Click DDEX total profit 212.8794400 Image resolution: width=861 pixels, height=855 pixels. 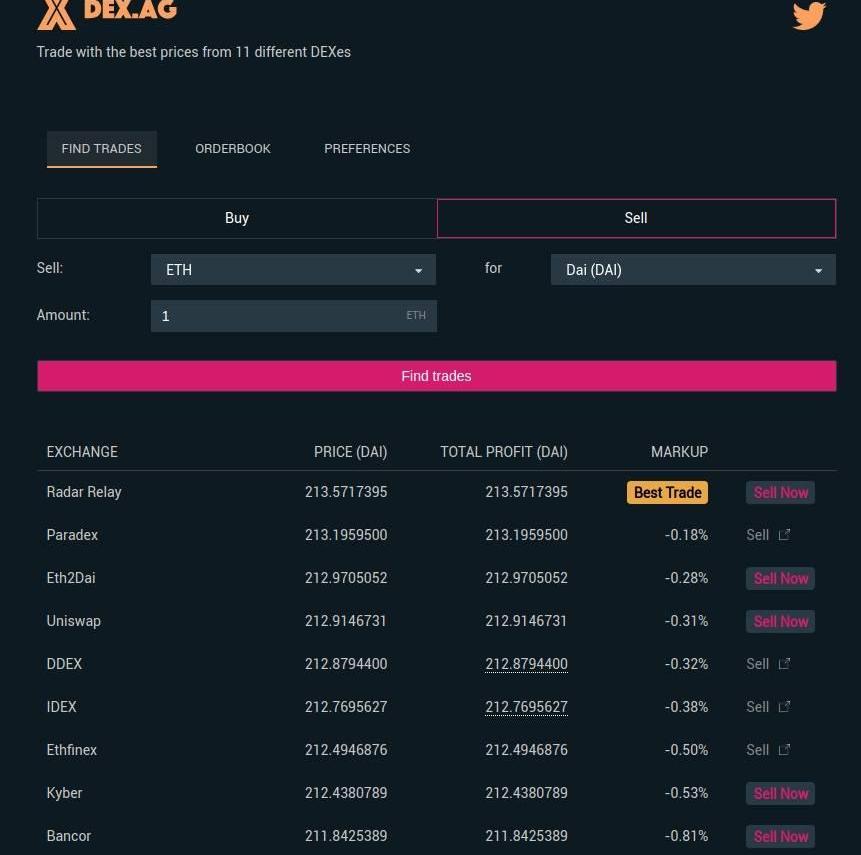[x=526, y=664]
